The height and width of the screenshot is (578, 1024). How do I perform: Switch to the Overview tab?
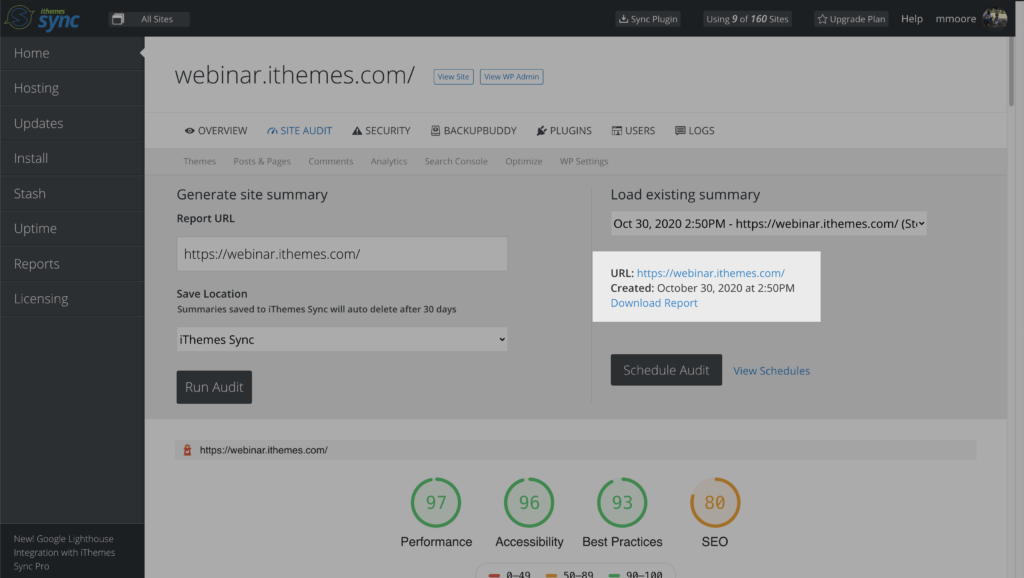pyautogui.click(x=216, y=131)
